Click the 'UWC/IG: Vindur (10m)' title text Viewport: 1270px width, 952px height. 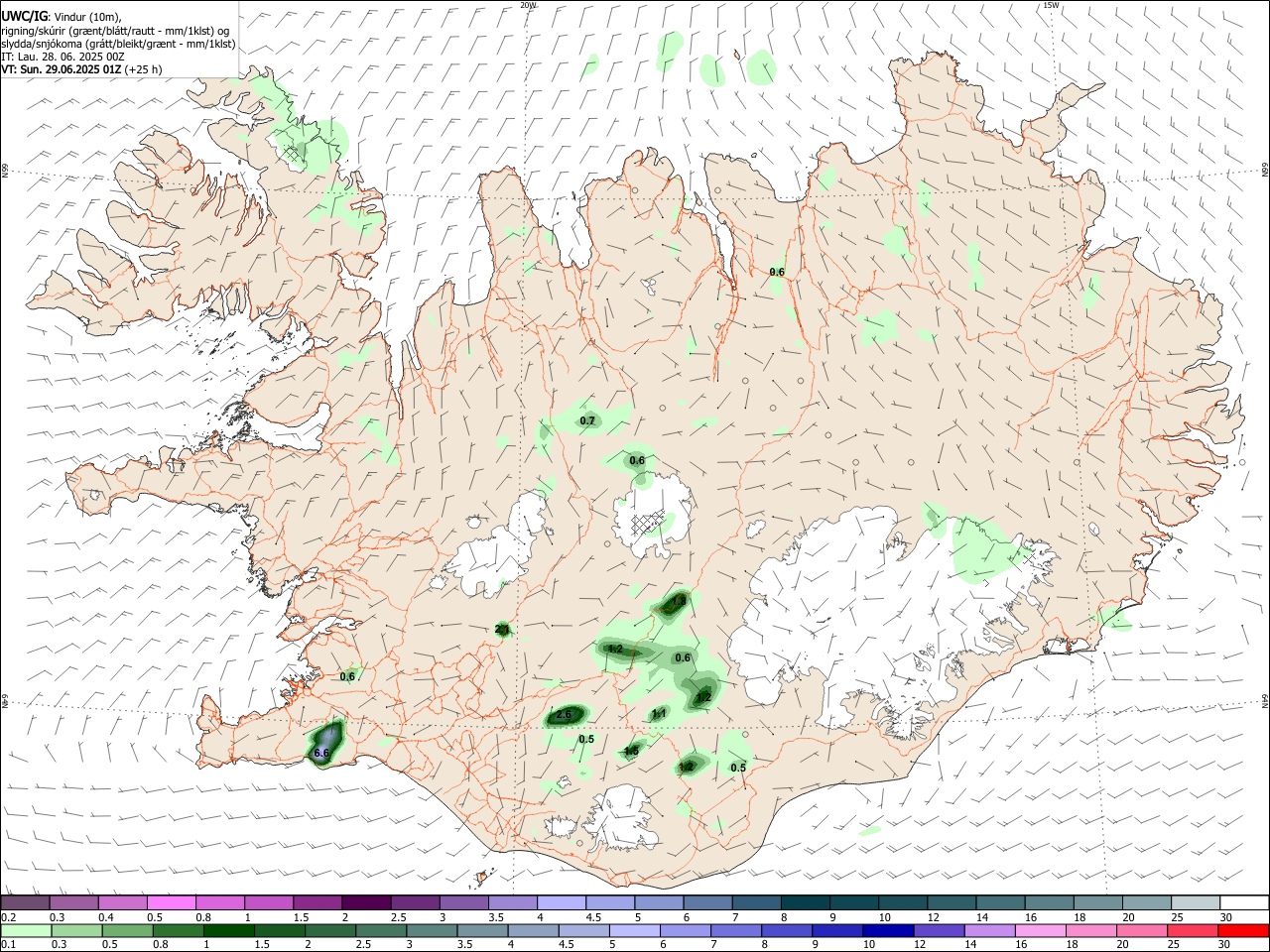tap(62, 15)
